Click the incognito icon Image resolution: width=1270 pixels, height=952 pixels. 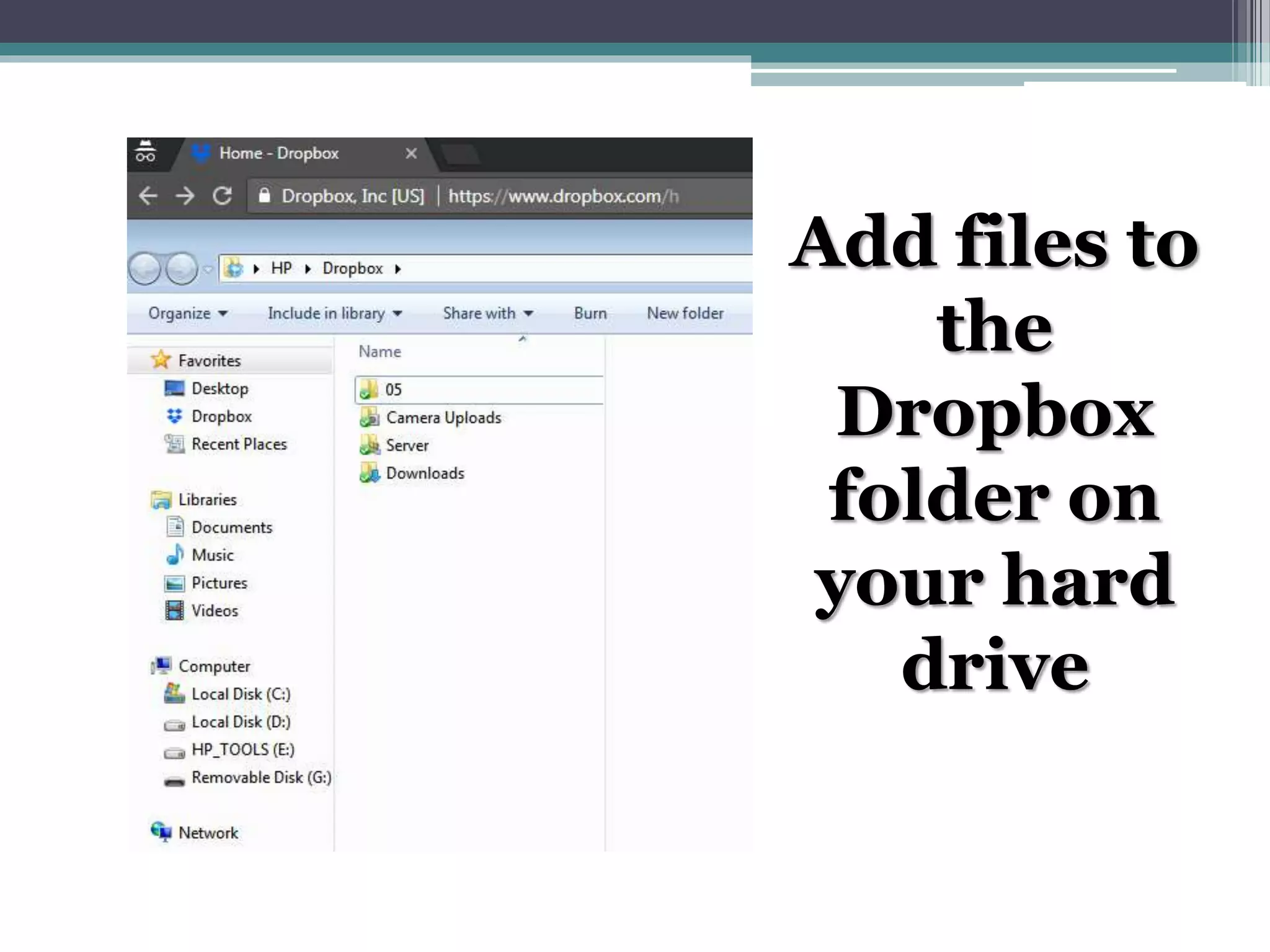tap(146, 151)
